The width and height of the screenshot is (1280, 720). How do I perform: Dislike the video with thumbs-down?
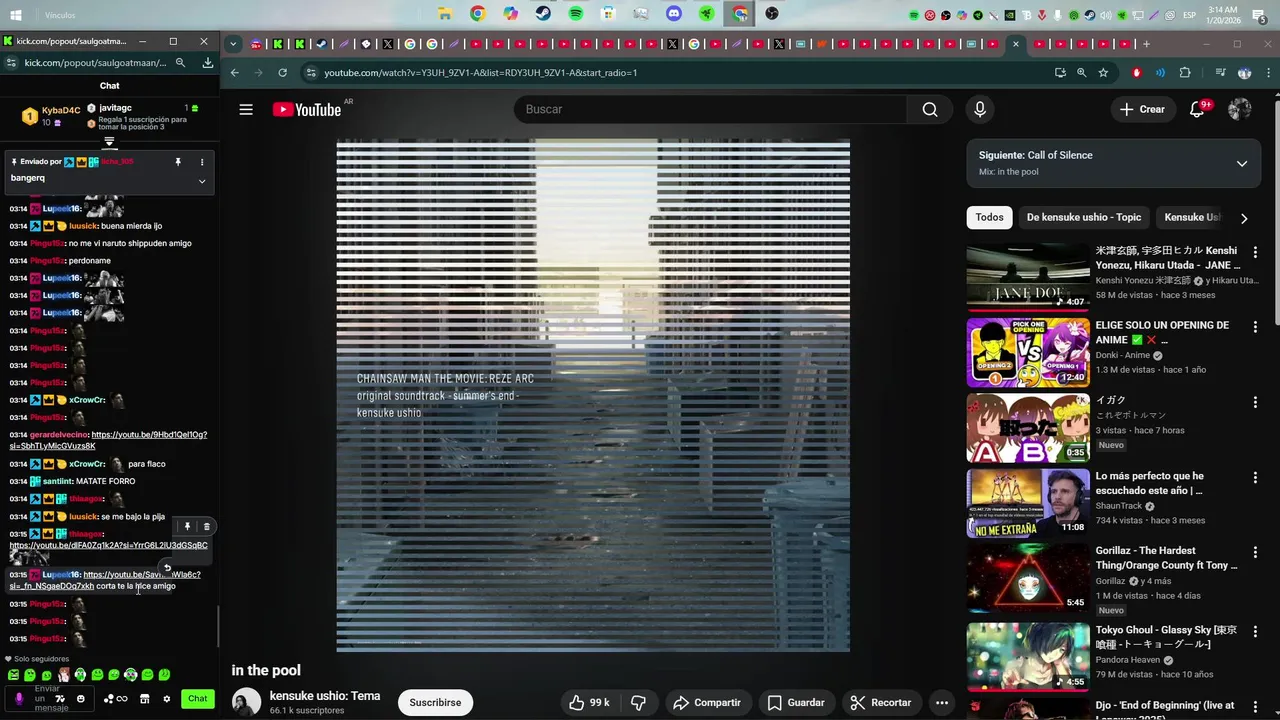pos(638,703)
